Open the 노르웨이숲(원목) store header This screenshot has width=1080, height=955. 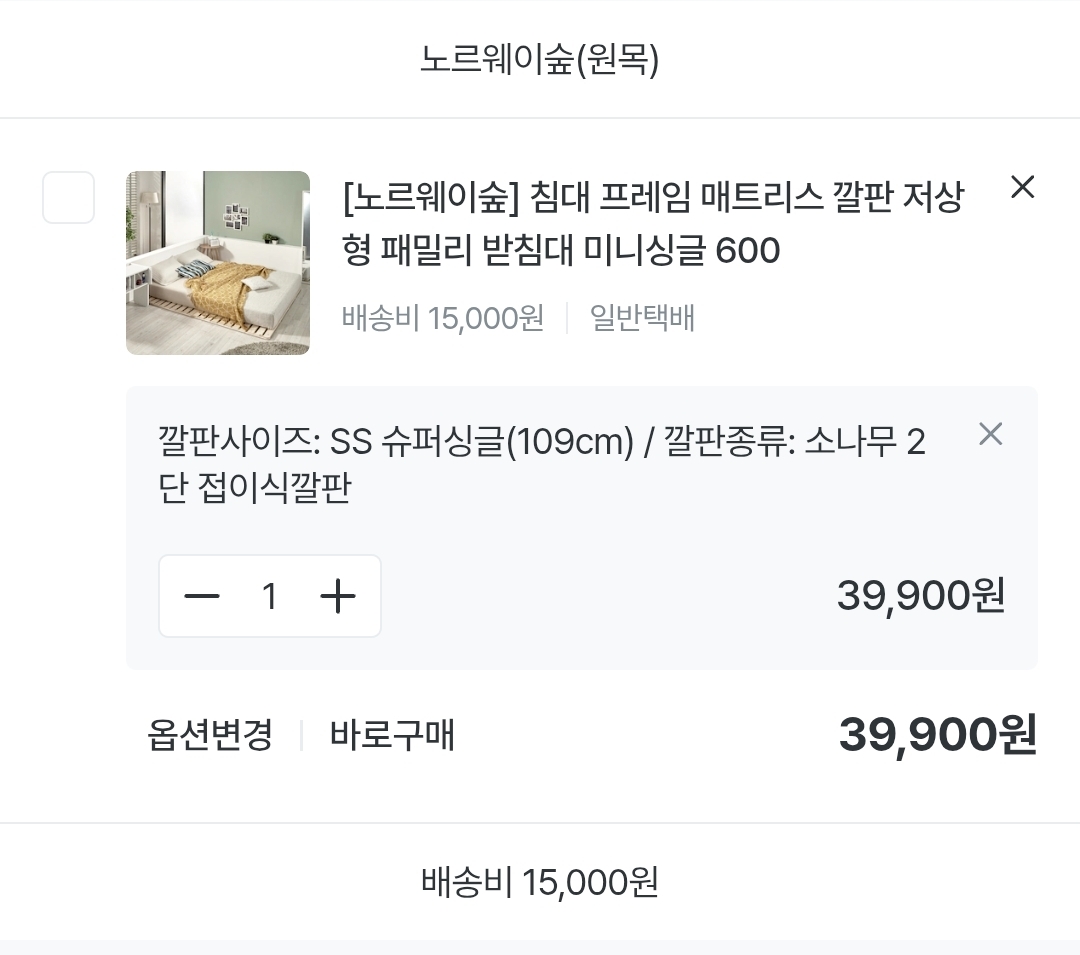click(539, 60)
